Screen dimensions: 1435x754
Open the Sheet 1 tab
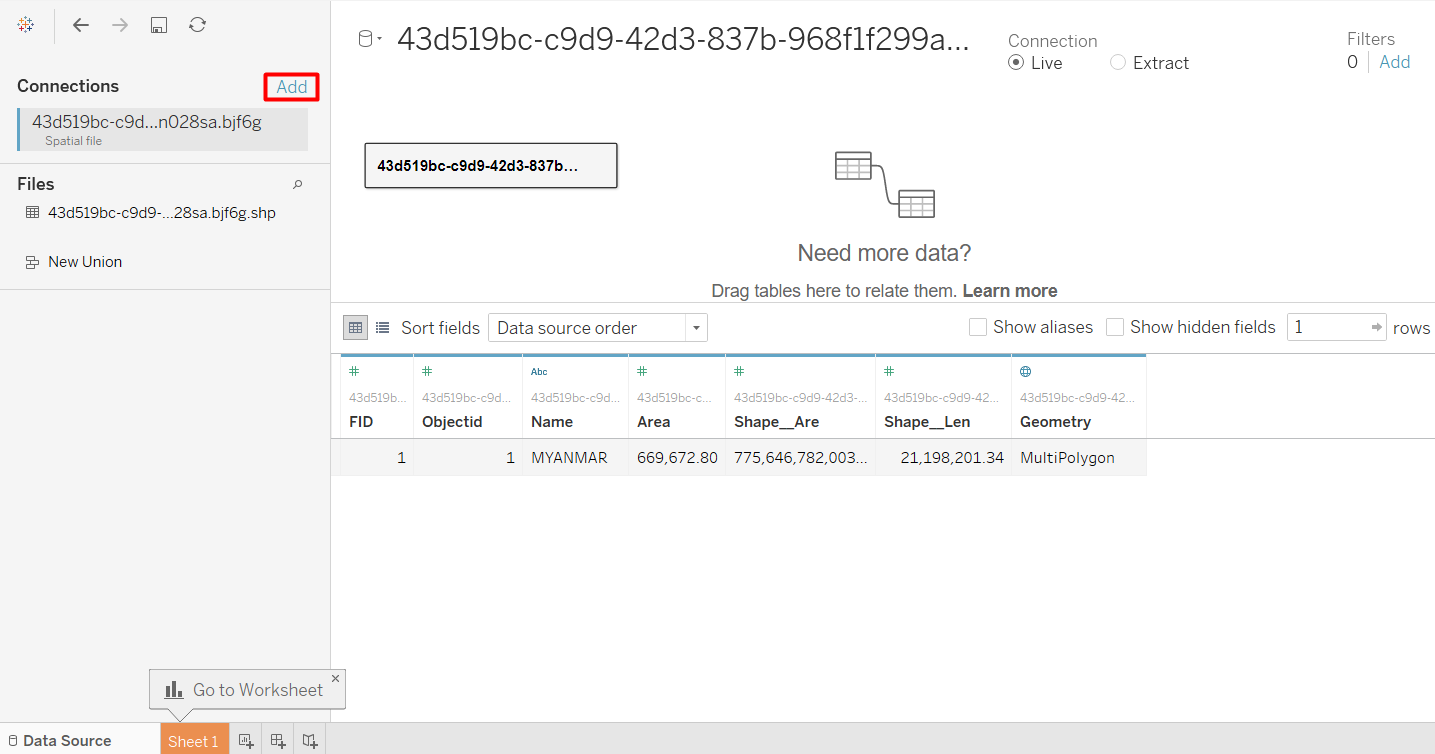click(193, 741)
